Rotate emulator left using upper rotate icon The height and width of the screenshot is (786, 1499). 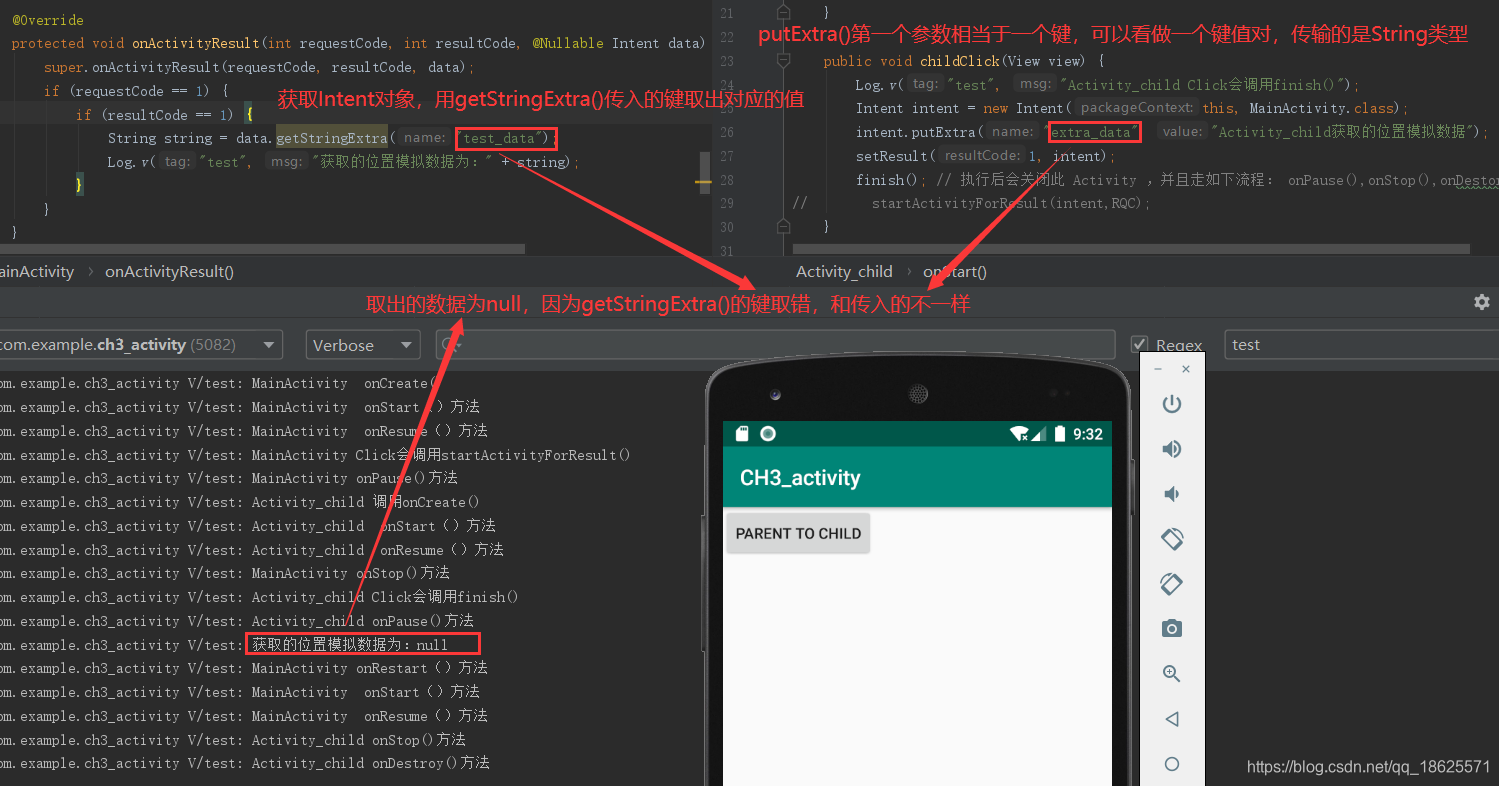pos(1172,539)
